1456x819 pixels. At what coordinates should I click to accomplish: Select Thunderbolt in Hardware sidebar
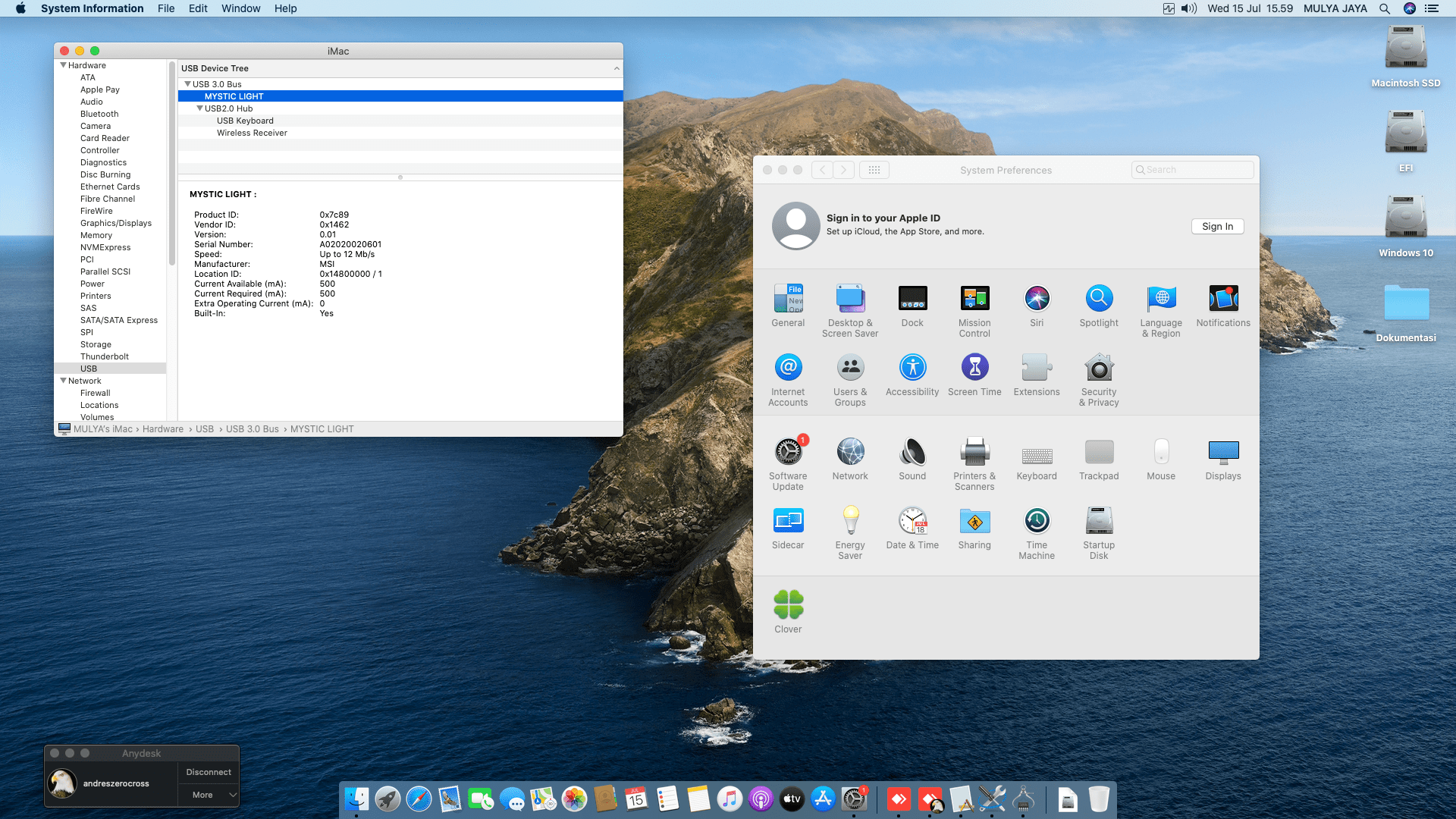point(104,356)
